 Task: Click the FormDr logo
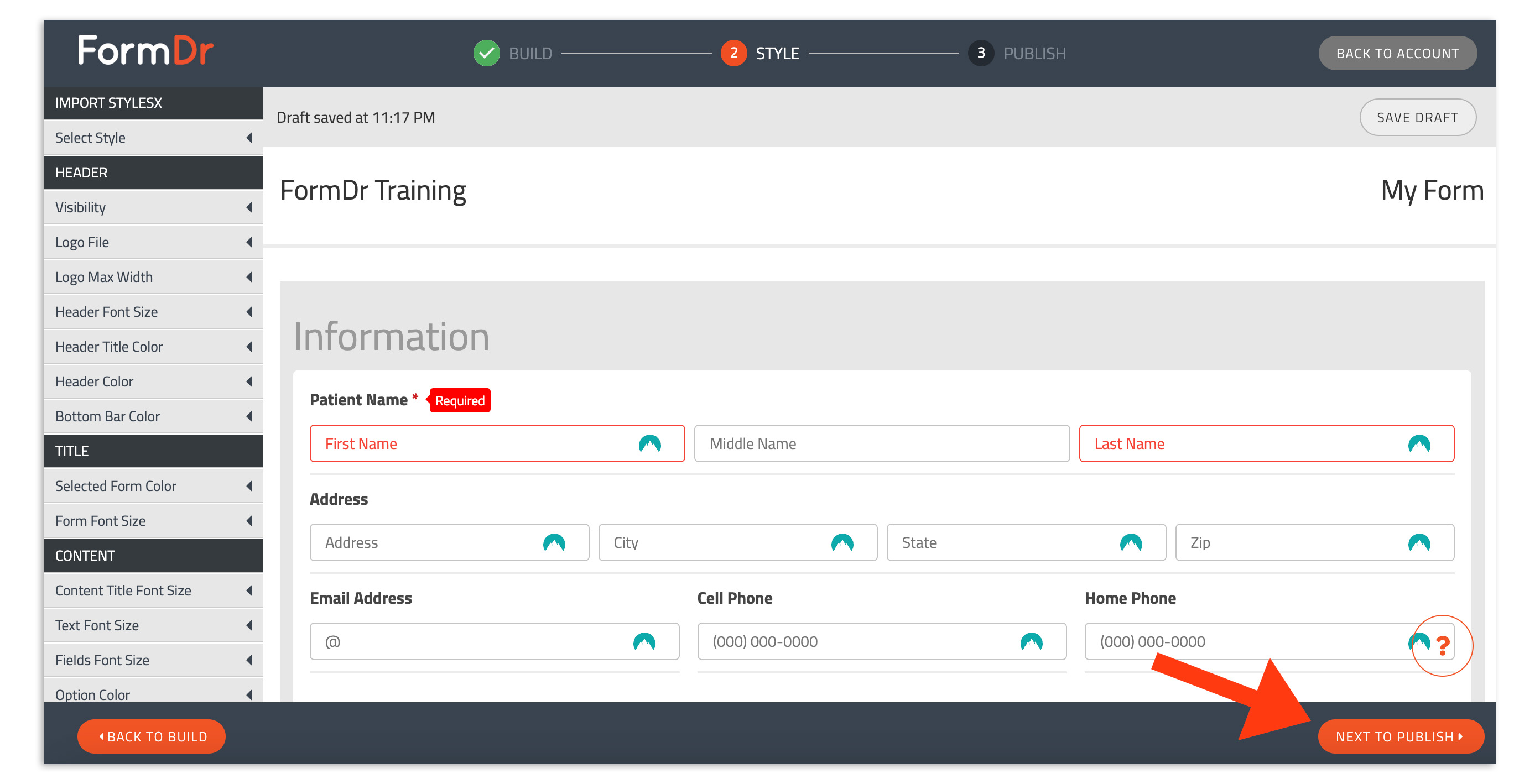pos(145,51)
